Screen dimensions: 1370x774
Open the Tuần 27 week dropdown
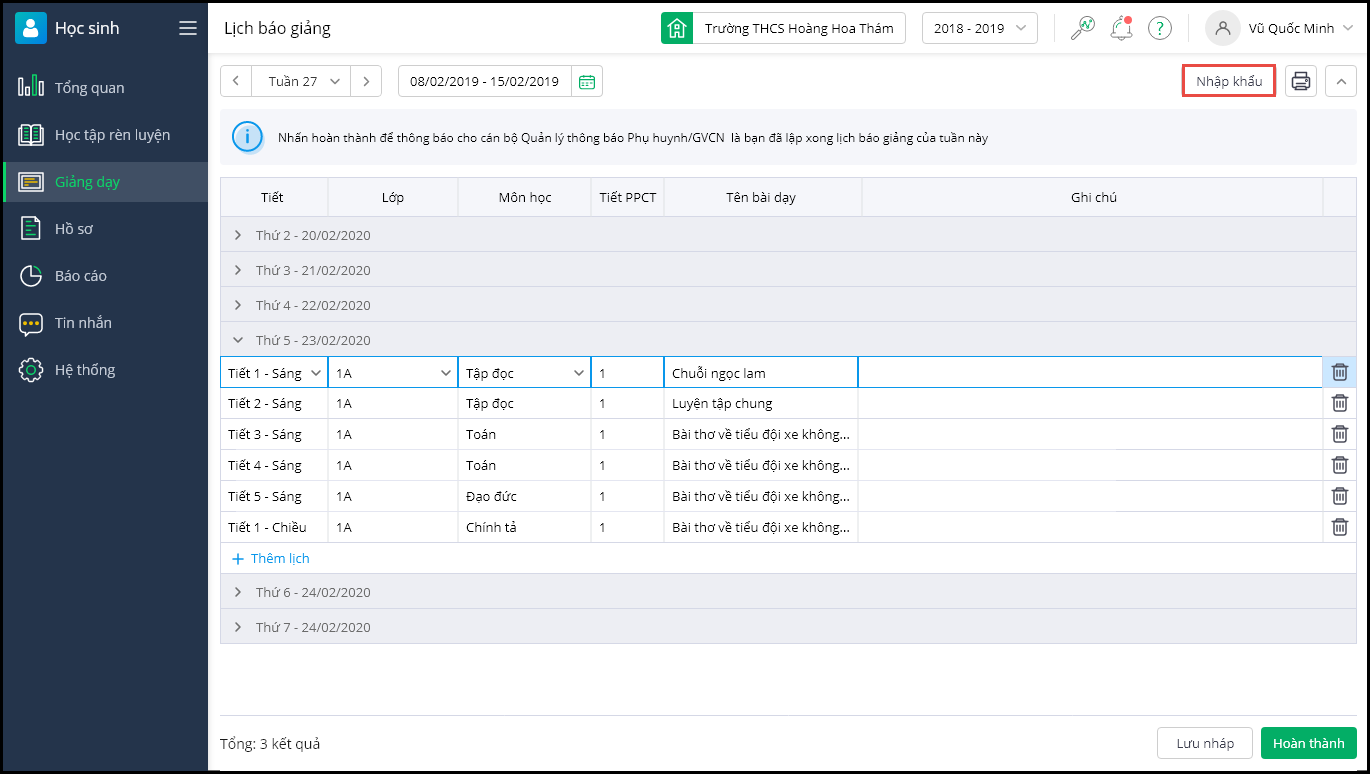tap(303, 81)
